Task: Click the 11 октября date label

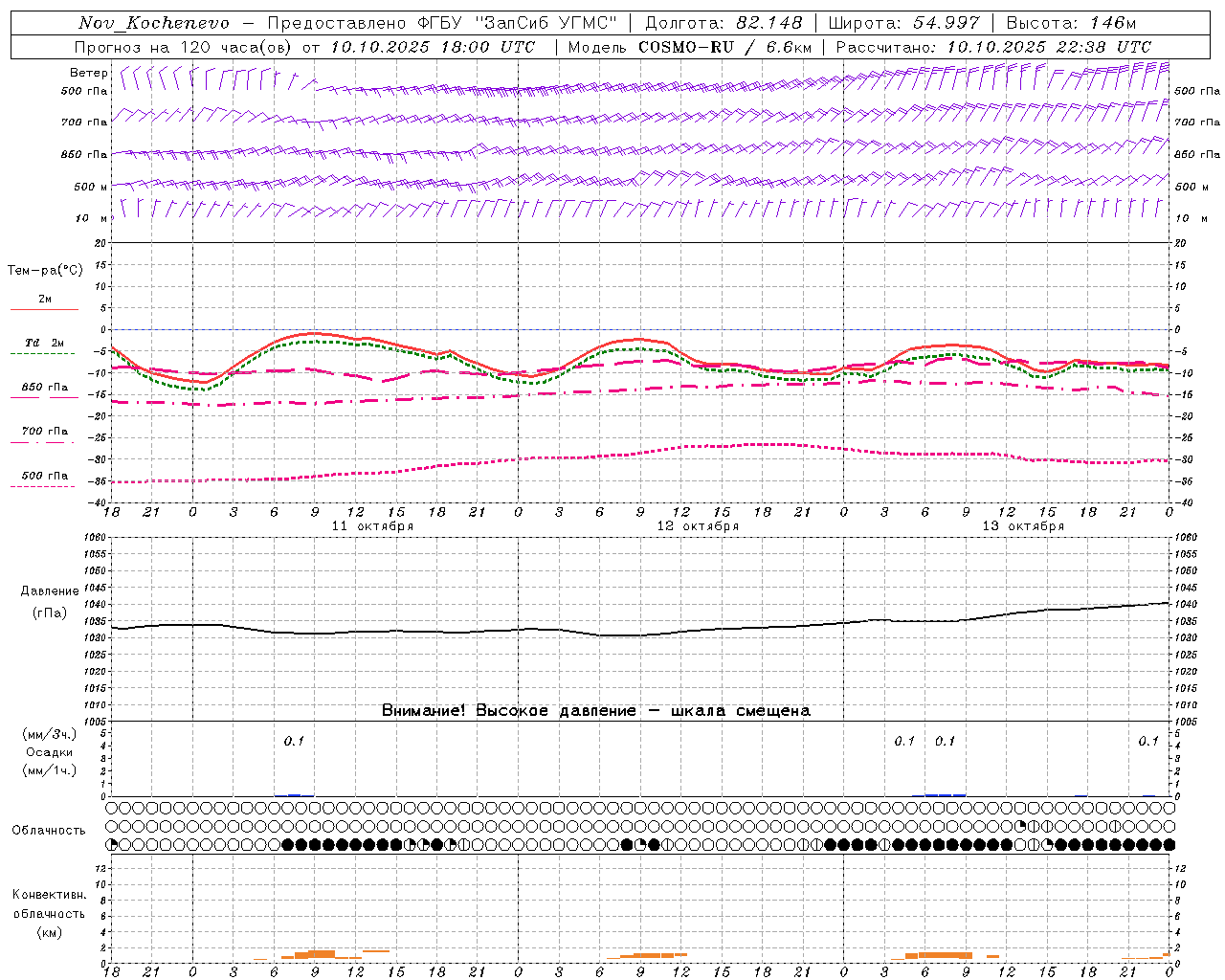Action: point(372,526)
